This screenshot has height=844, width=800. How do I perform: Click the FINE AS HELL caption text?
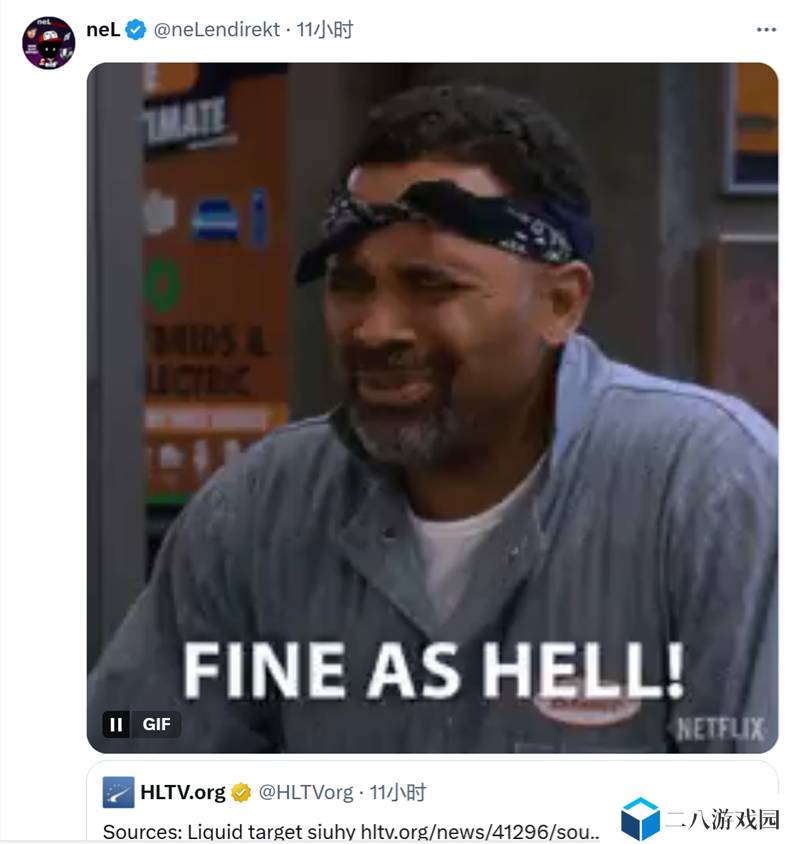[433, 670]
